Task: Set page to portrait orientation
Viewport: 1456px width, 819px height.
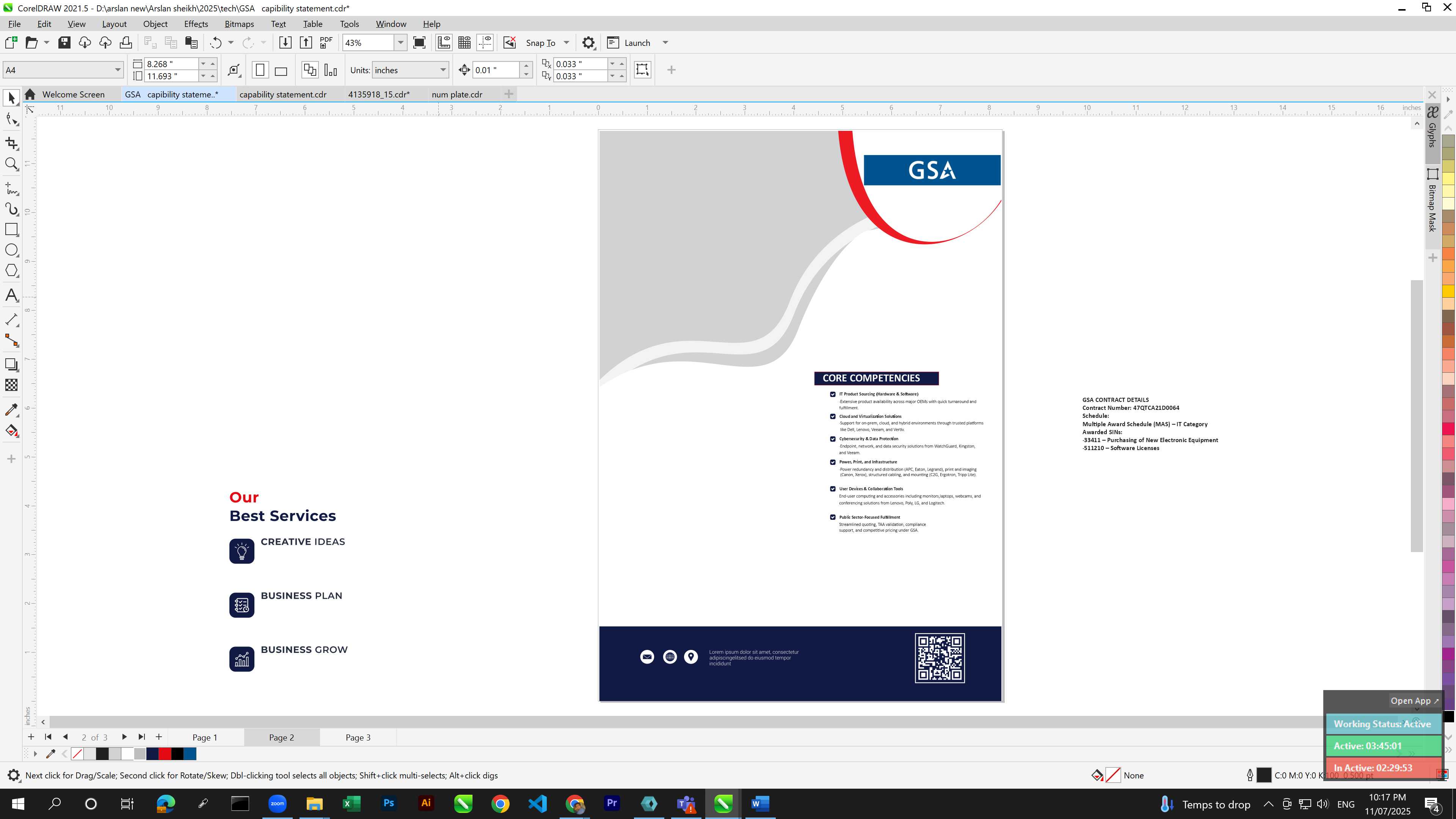Action: [x=260, y=70]
